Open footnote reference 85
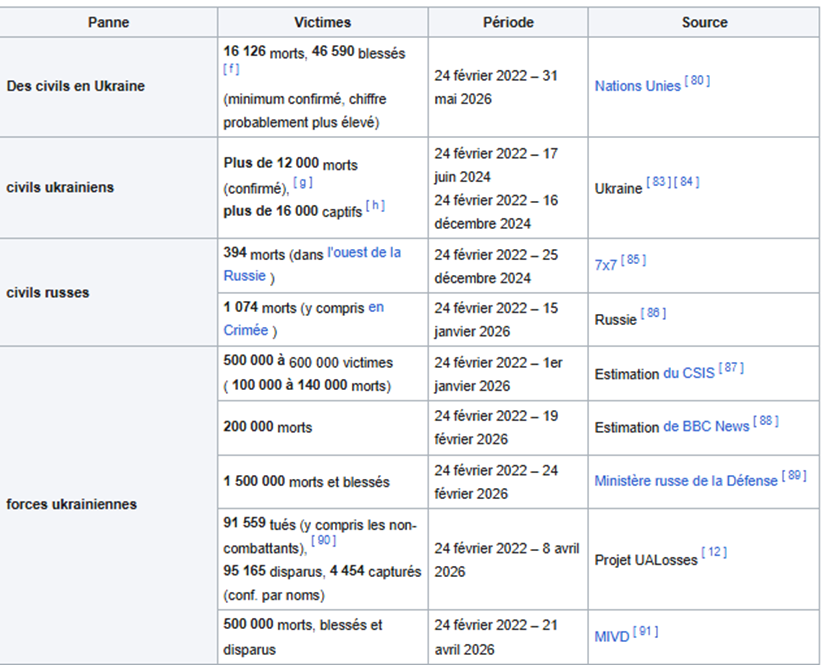Viewport: 824px width, 665px height. 633,259
